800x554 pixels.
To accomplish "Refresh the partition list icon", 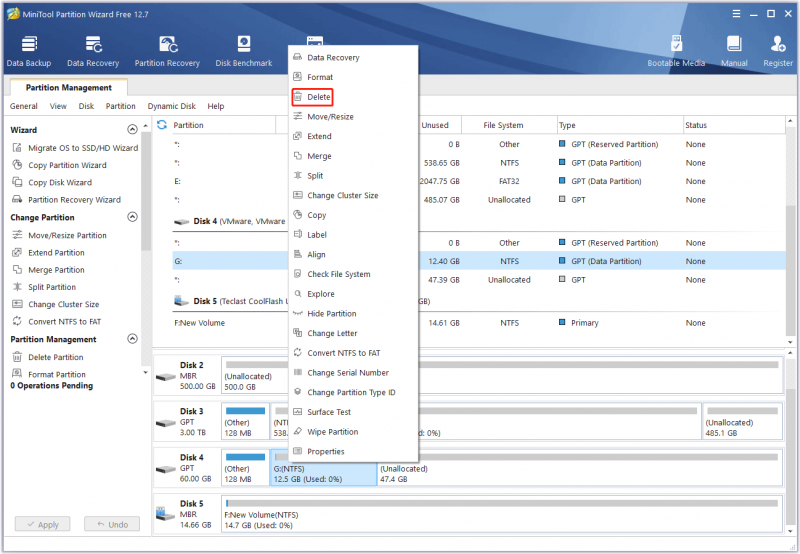I will point(162,125).
